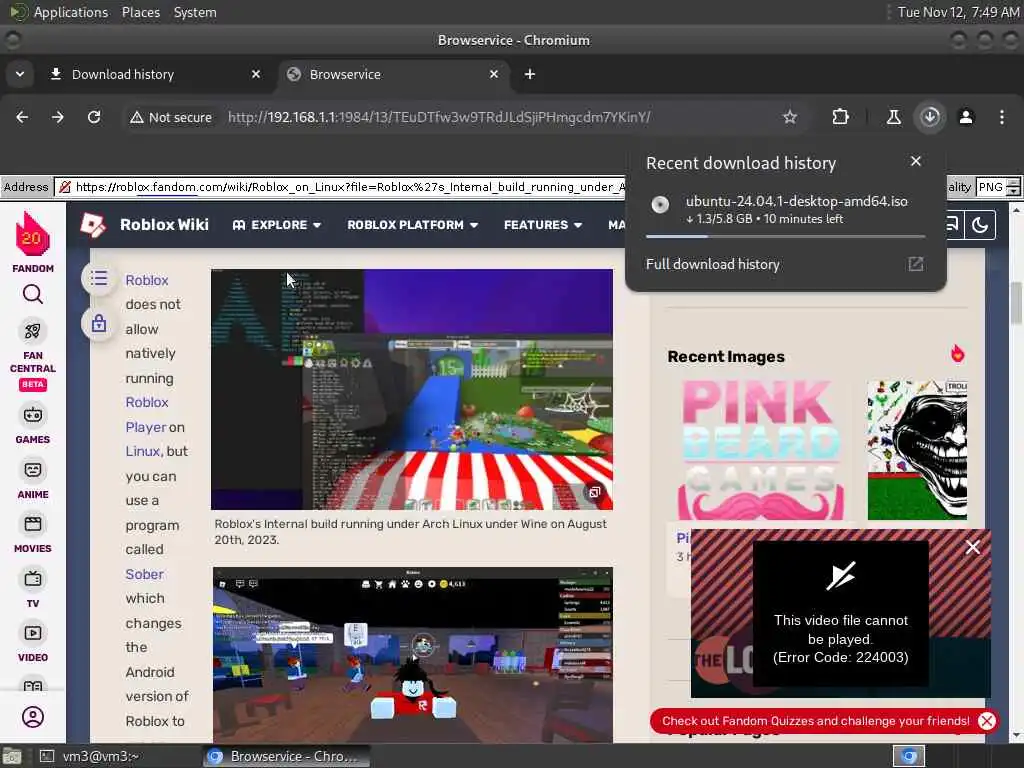Open Video in the Fandom sidebar
This screenshot has width=1024, height=768.
pyautogui.click(x=33, y=643)
